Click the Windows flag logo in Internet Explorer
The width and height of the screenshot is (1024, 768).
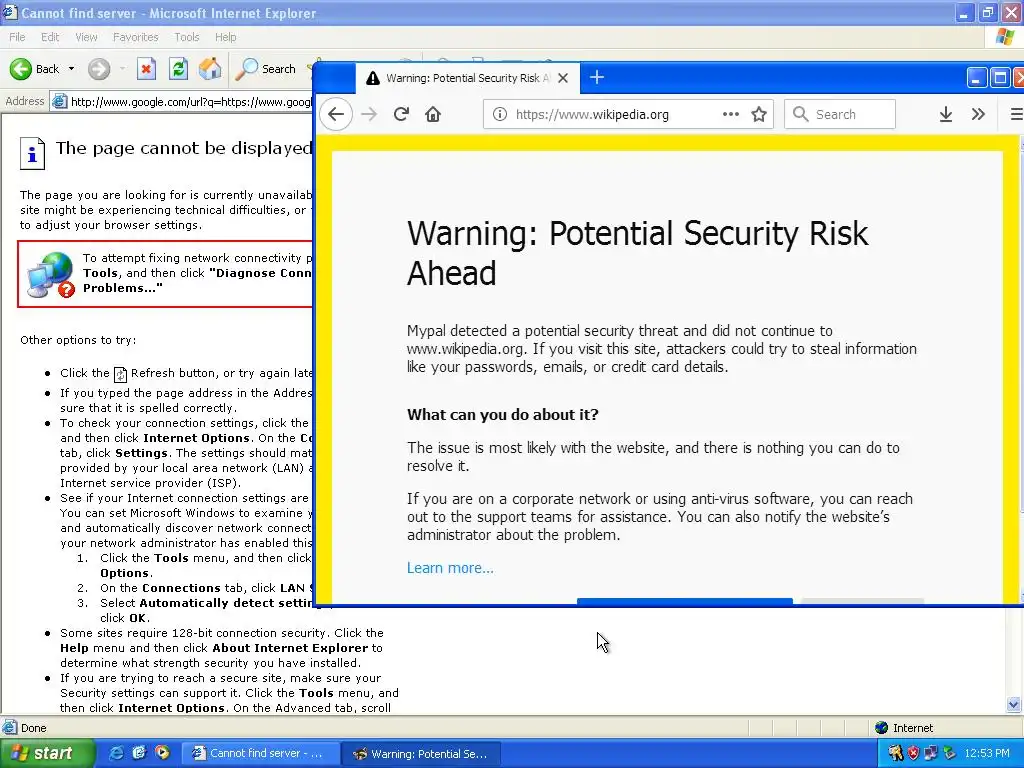(1006, 37)
